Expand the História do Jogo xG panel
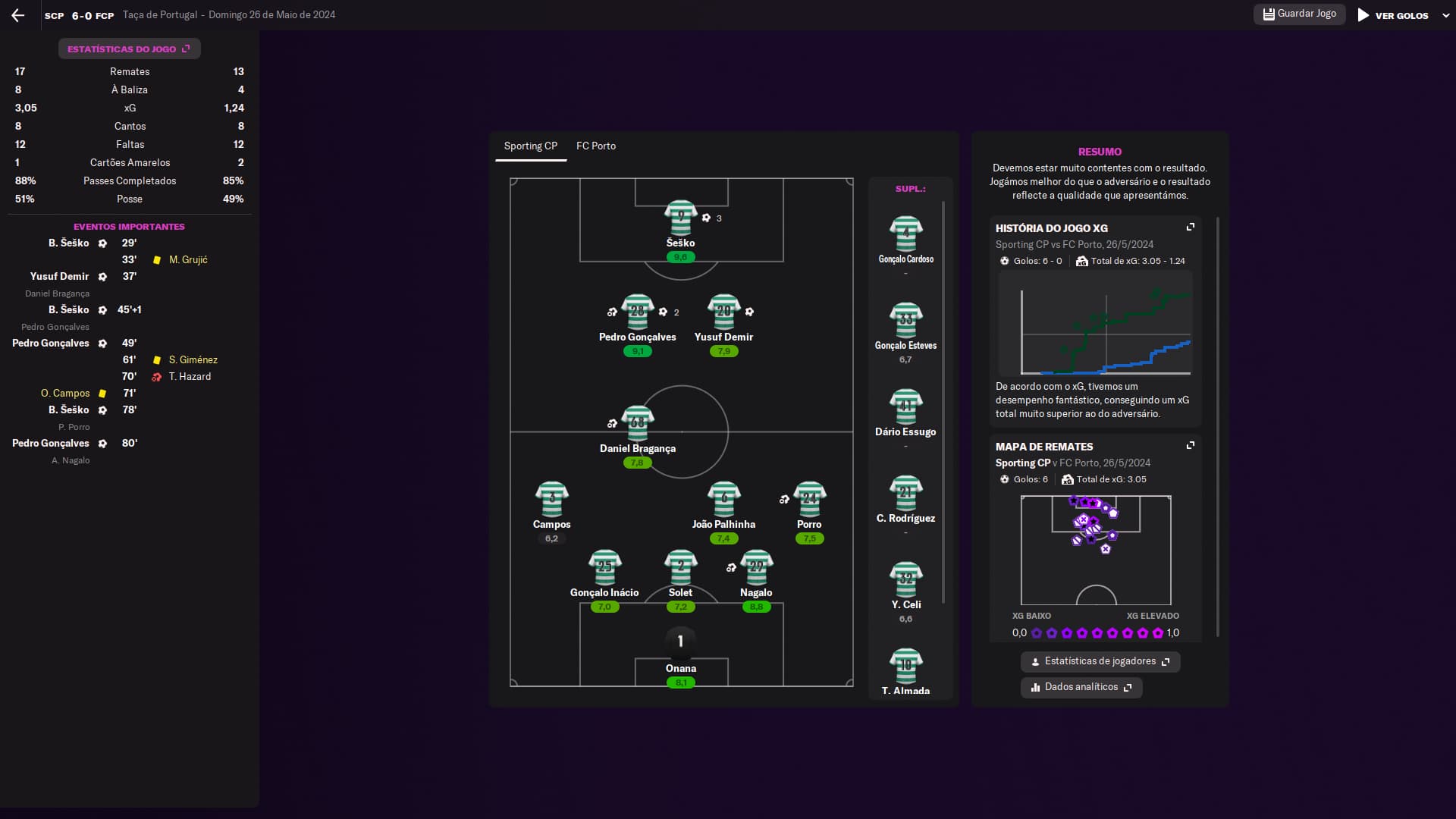 1190,227
